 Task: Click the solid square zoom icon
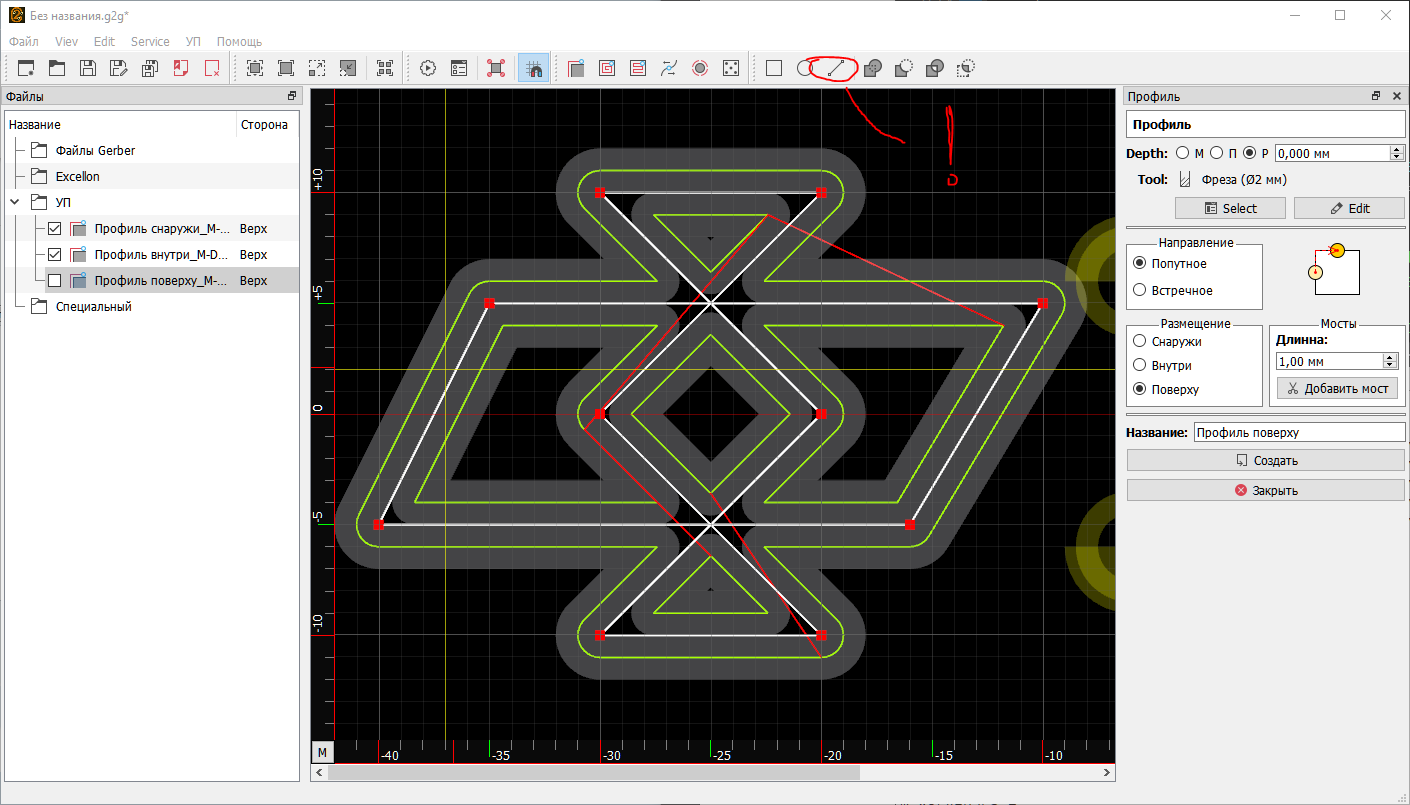pos(286,68)
